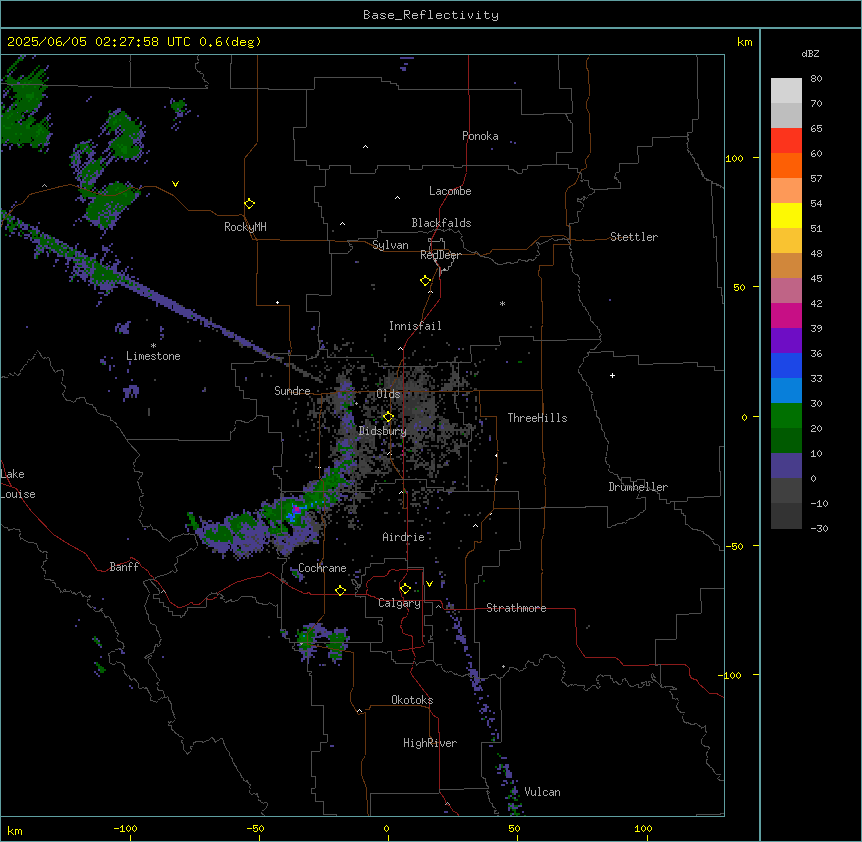862x842 pixels.
Task: Click the violet-purple swatch below 39
Action: [786, 340]
